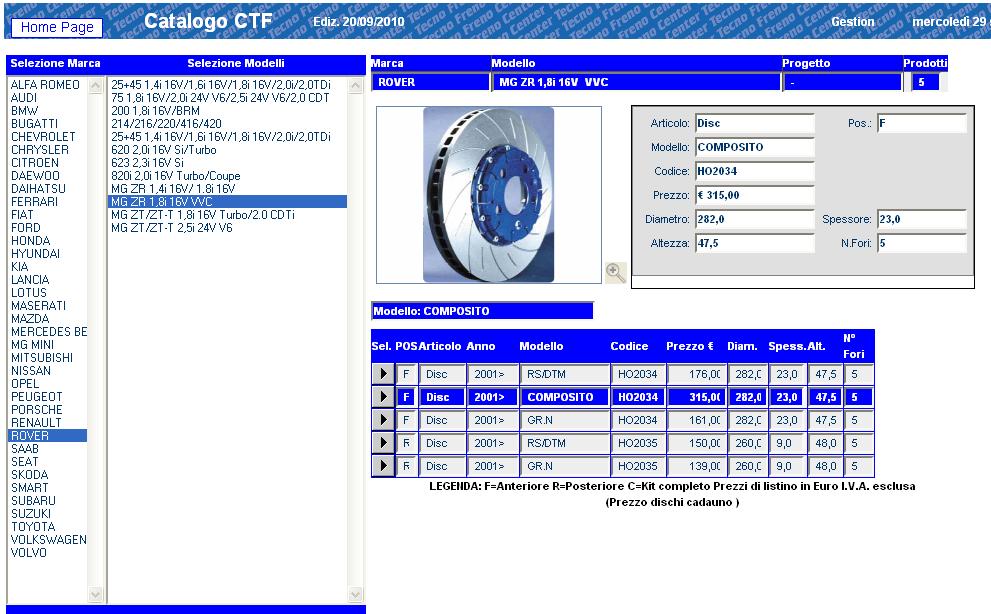Select MG MINI brand
Image resolution: width=991 pixels, height=614 pixels.
pos(32,345)
